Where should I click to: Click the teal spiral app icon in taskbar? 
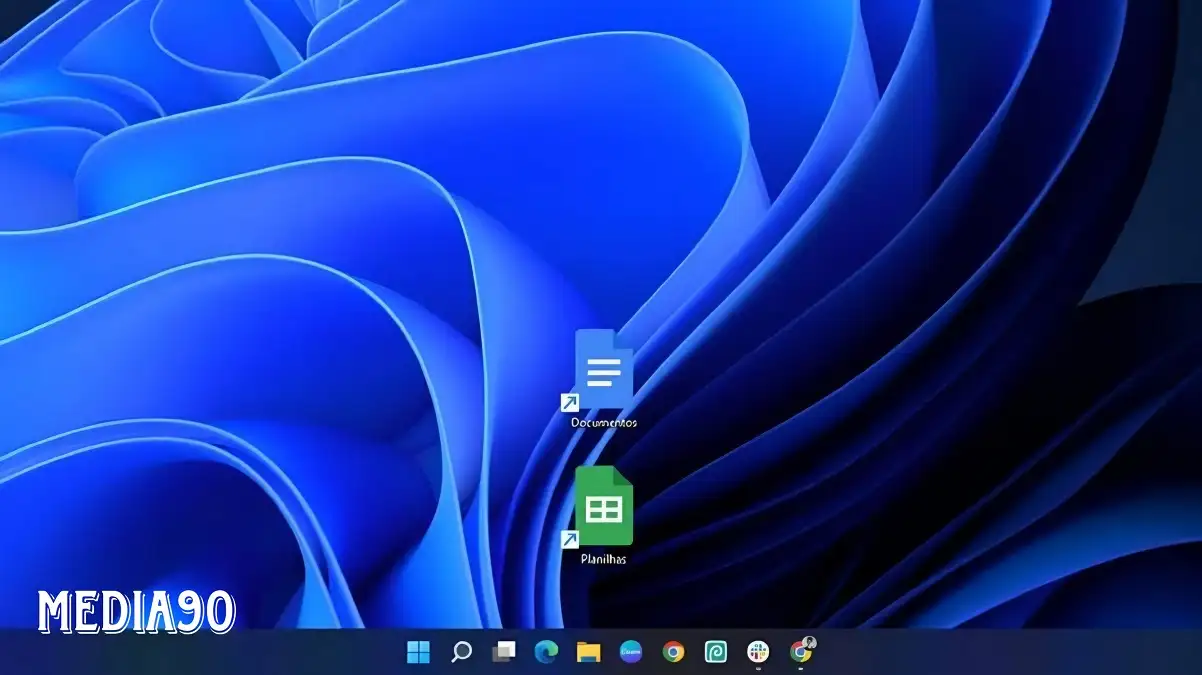[715, 652]
